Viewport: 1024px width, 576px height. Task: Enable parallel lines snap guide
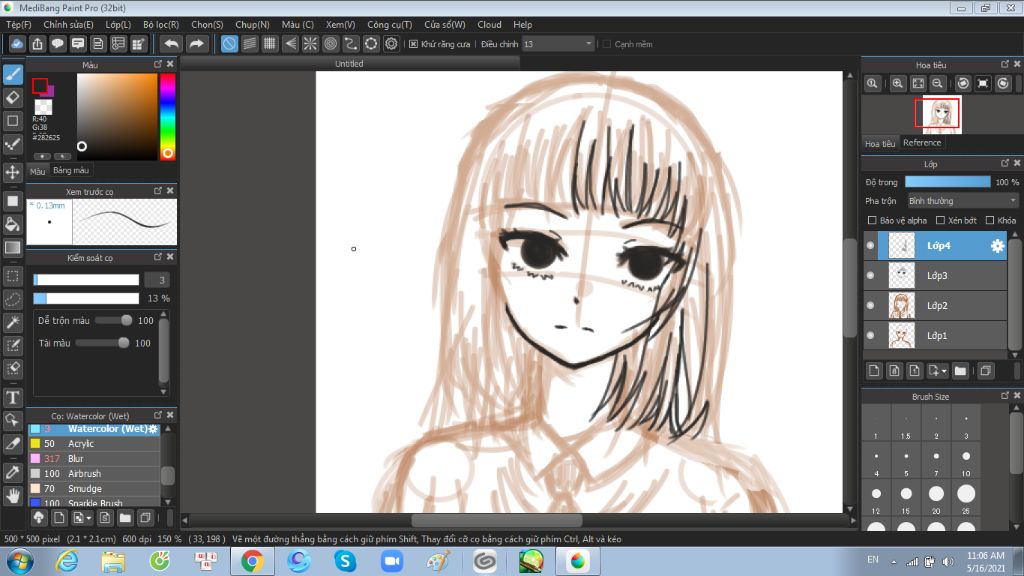249,44
